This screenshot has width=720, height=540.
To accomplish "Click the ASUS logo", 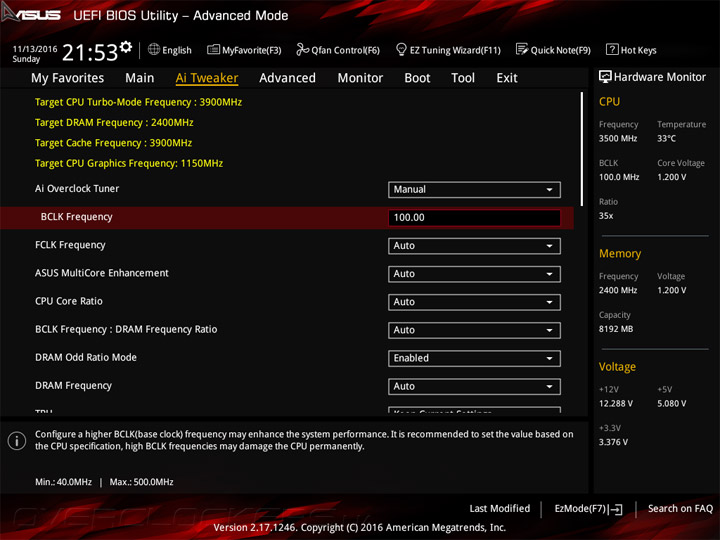I will point(31,14).
